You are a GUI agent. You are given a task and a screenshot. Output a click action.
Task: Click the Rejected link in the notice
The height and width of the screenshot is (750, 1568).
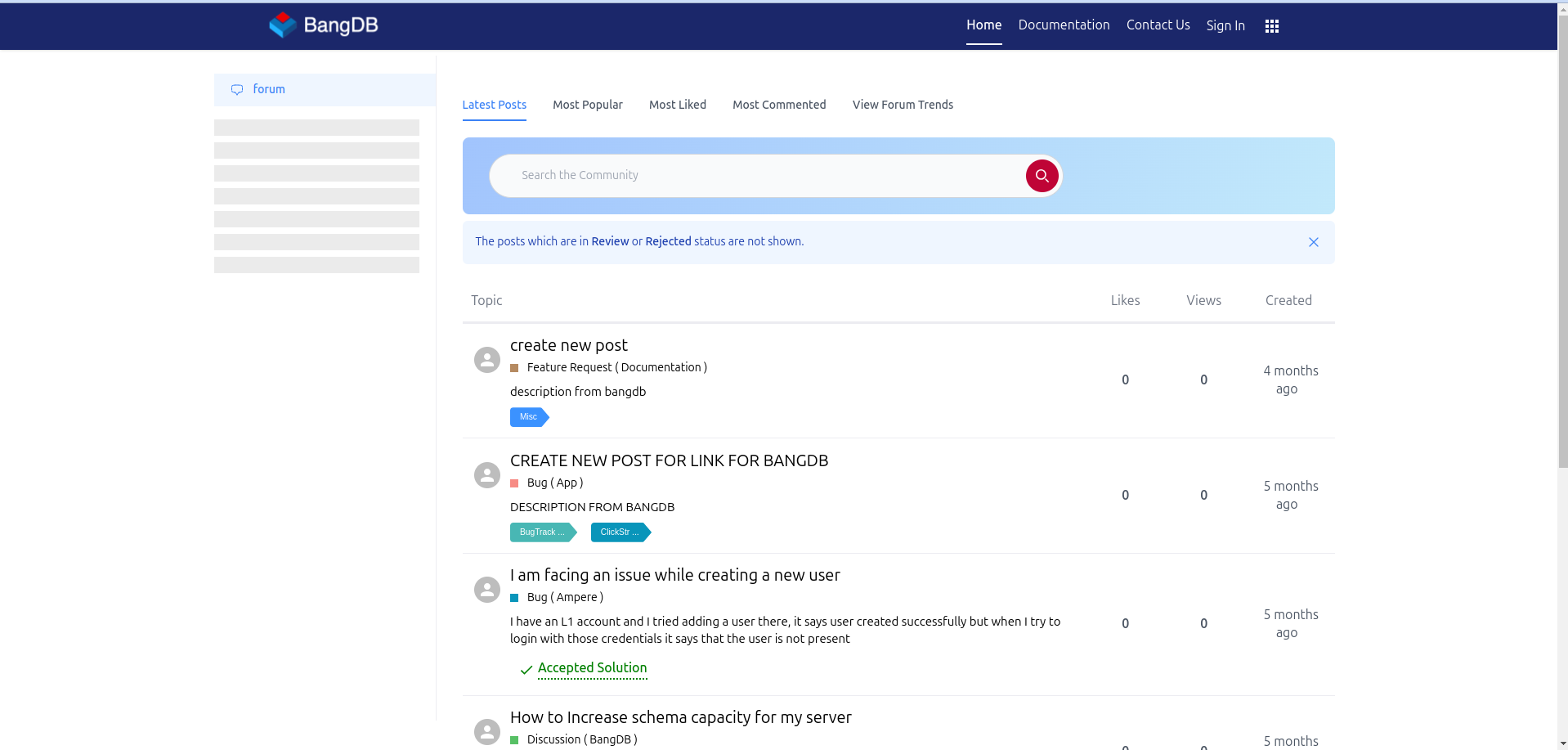click(x=668, y=241)
